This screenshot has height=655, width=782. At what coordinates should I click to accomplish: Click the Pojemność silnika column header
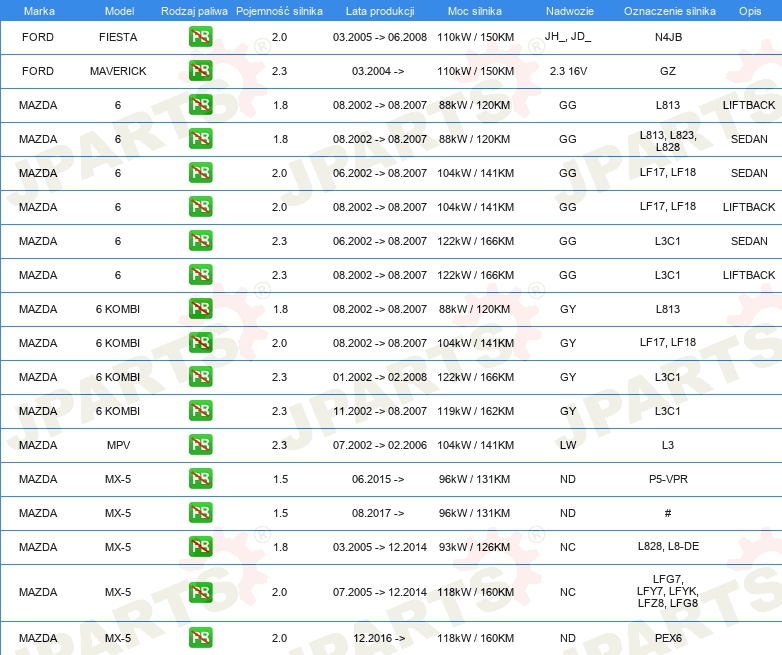(x=279, y=11)
